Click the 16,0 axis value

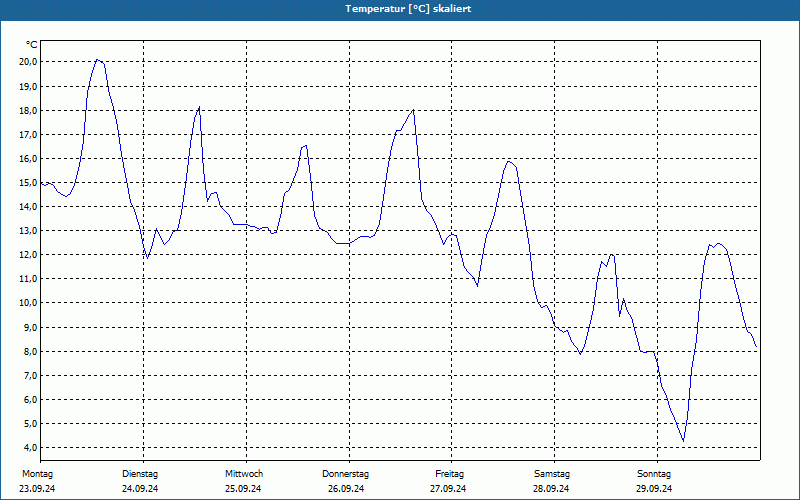point(28,158)
